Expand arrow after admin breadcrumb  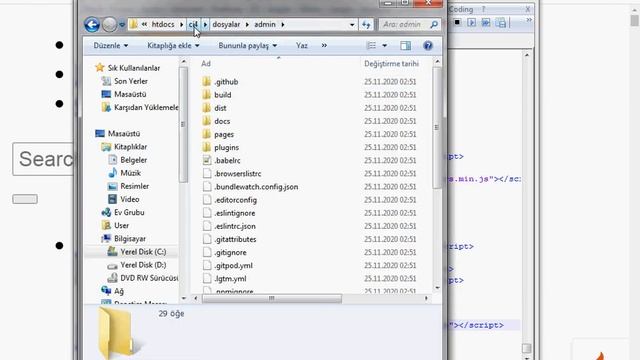click(x=282, y=24)
